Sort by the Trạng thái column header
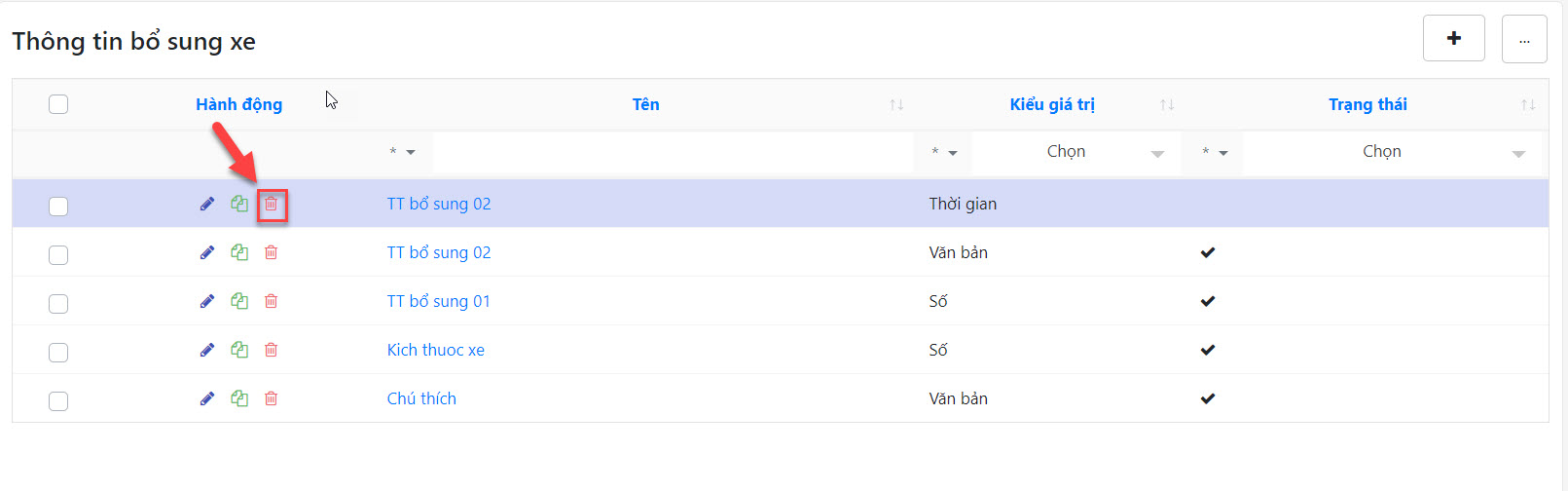Image resolution: width=1568 pixels, height=491 pixels. coord(1367,104)
